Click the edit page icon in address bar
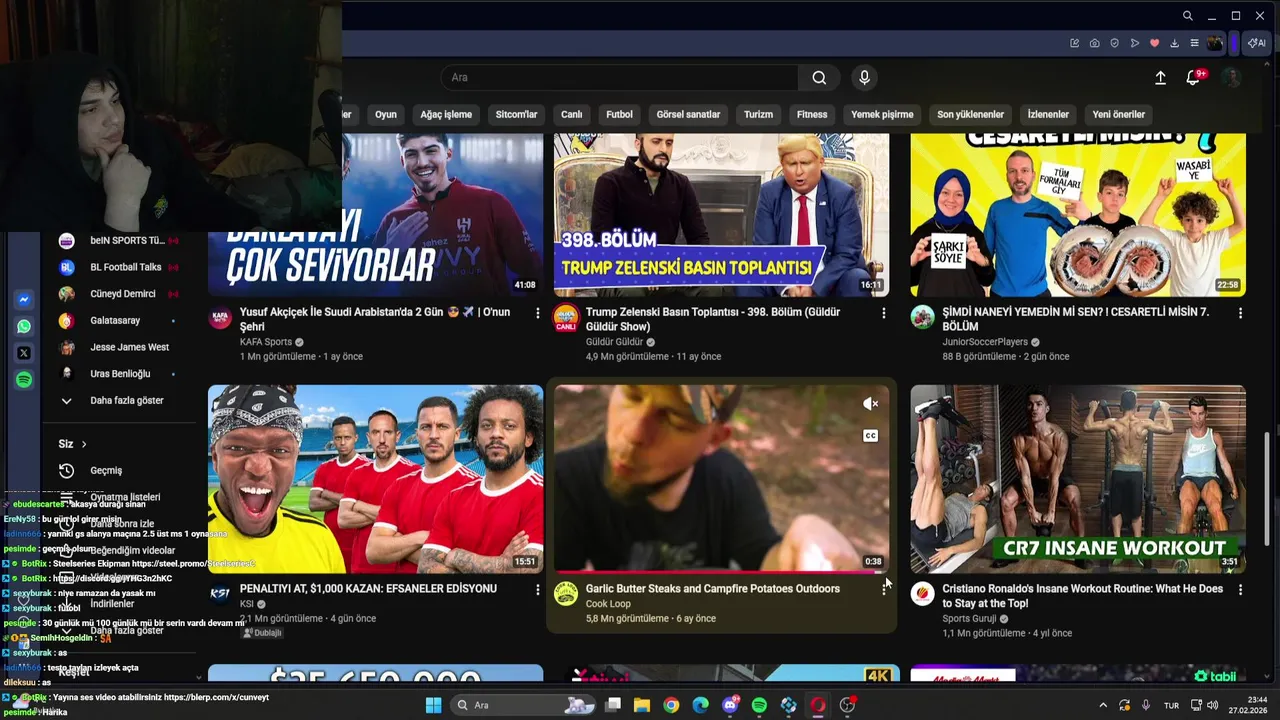Viewport: 1280px width, 720px height. [1074, 43]
